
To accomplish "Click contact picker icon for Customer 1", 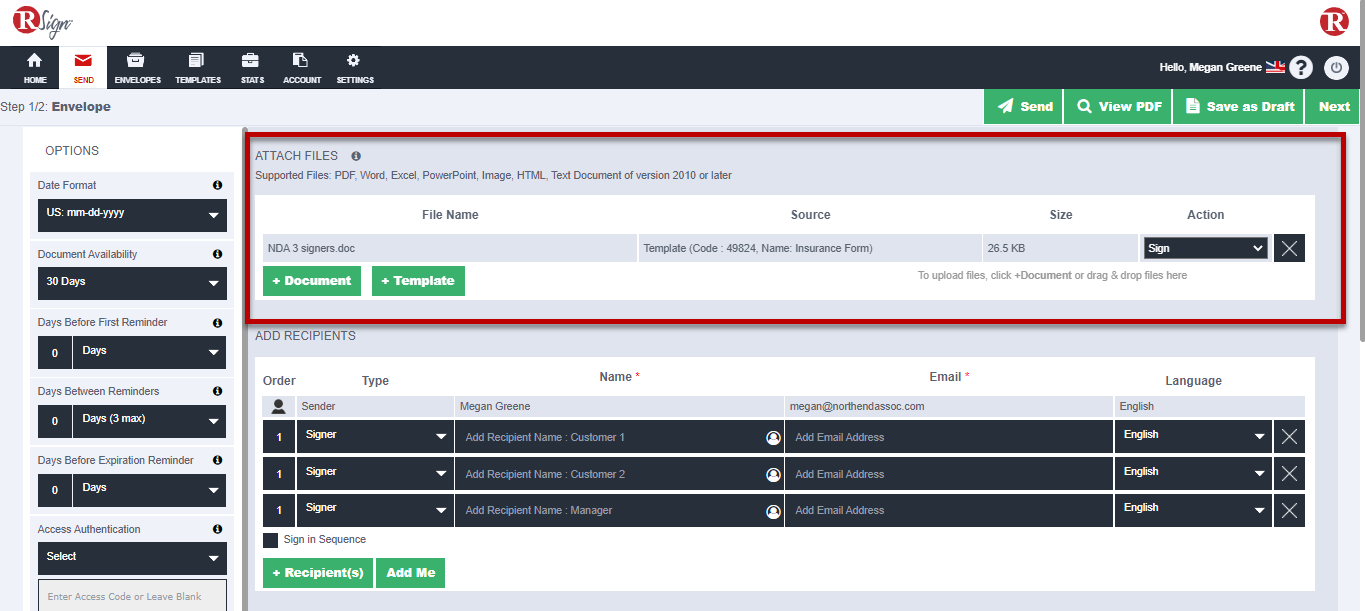I will coord(773,438).
